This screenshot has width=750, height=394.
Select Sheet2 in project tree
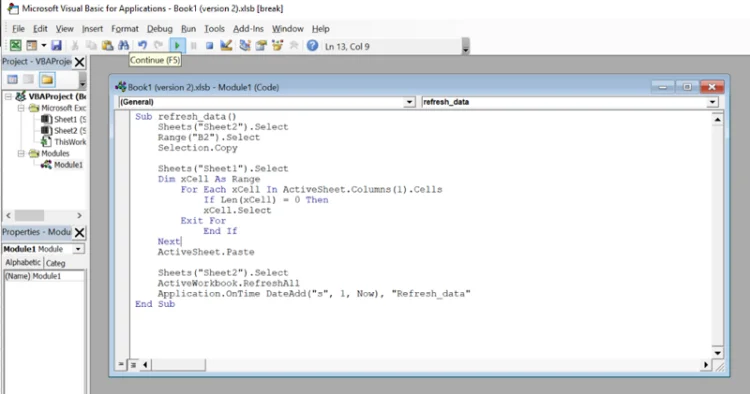(63, 131)
